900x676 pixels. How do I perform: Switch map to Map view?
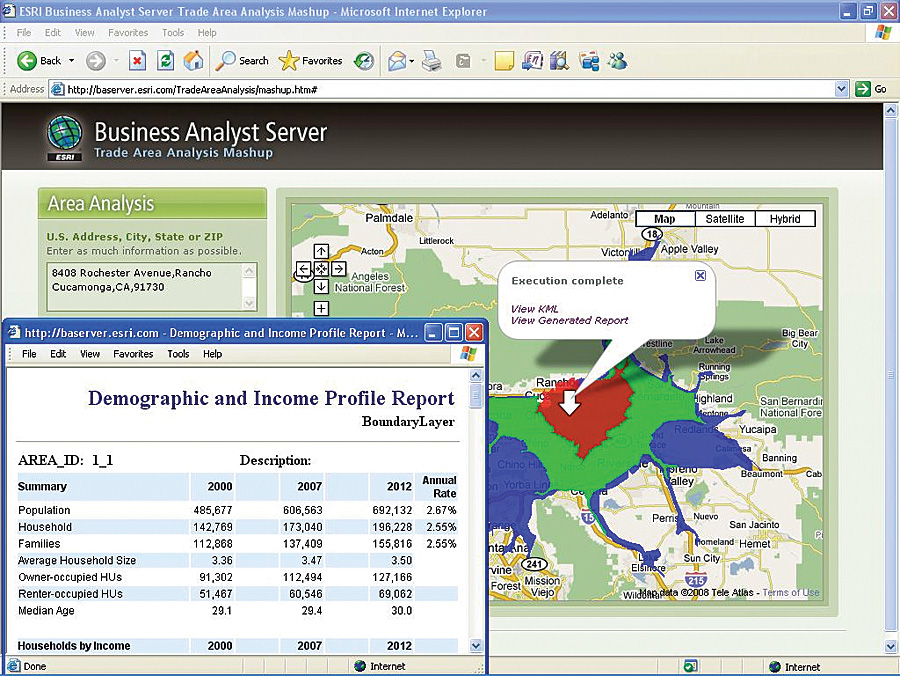(x=665, y=219)
